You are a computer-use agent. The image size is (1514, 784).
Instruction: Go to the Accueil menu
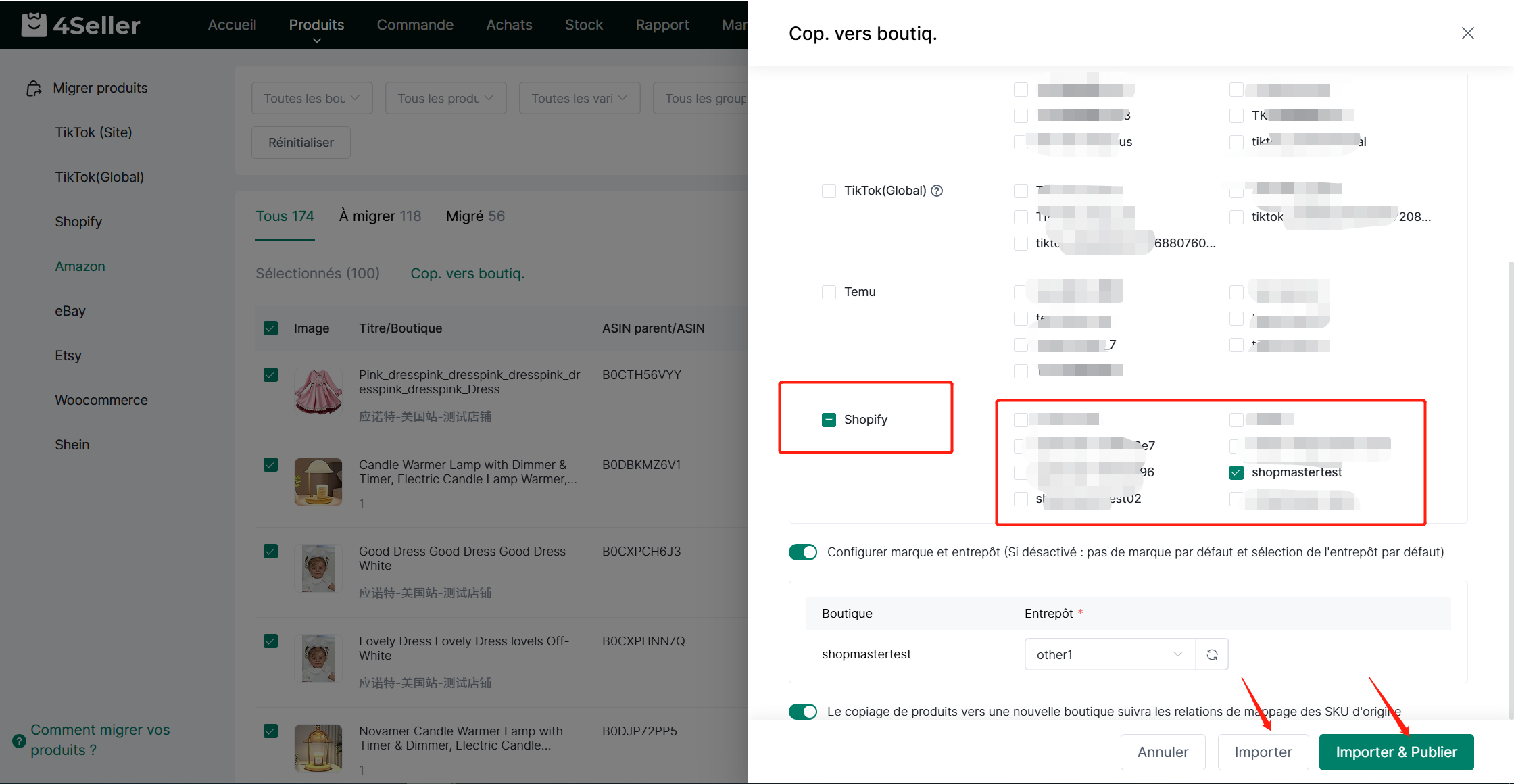coord(232,25)
